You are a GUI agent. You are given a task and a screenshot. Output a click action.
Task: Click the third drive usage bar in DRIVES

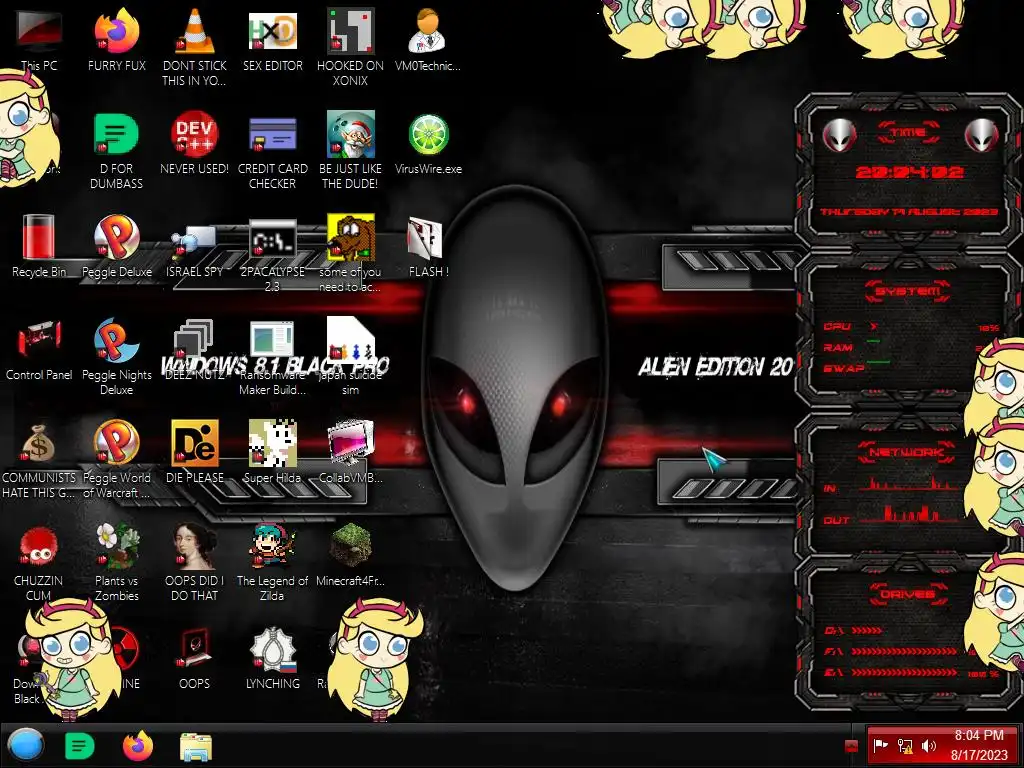904,672
